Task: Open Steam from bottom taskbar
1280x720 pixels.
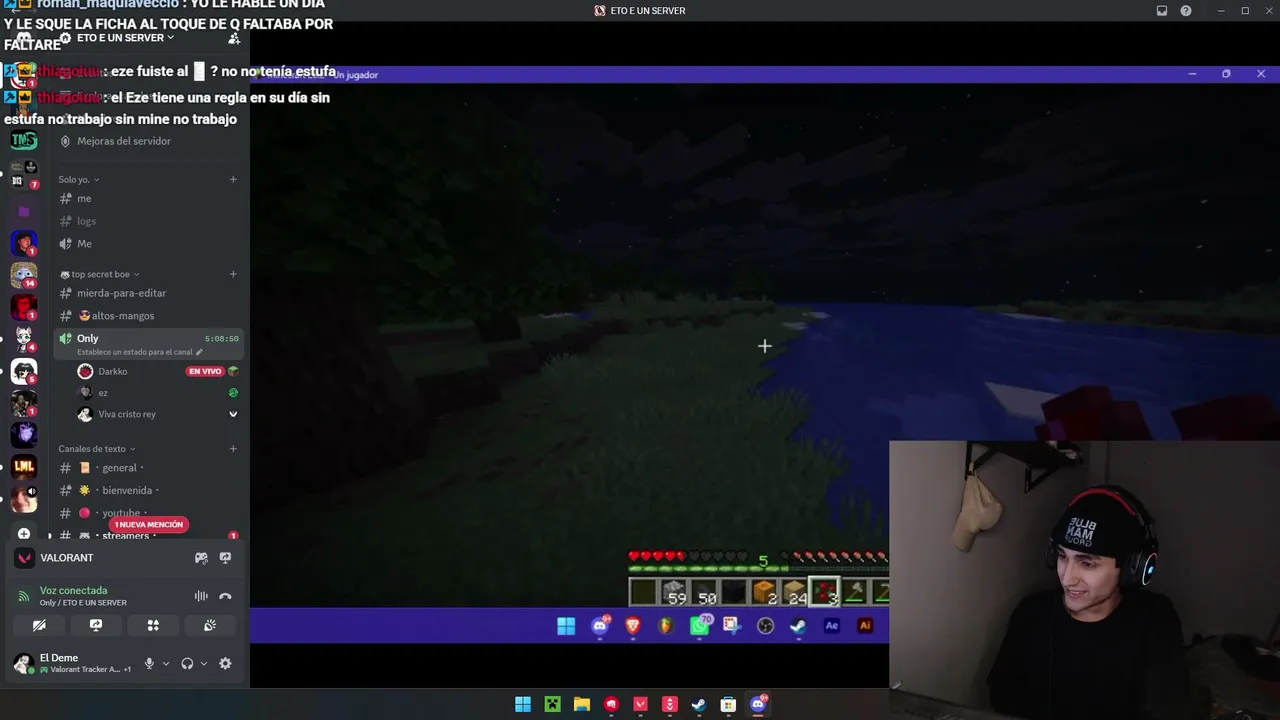Action: click(699, 705)
